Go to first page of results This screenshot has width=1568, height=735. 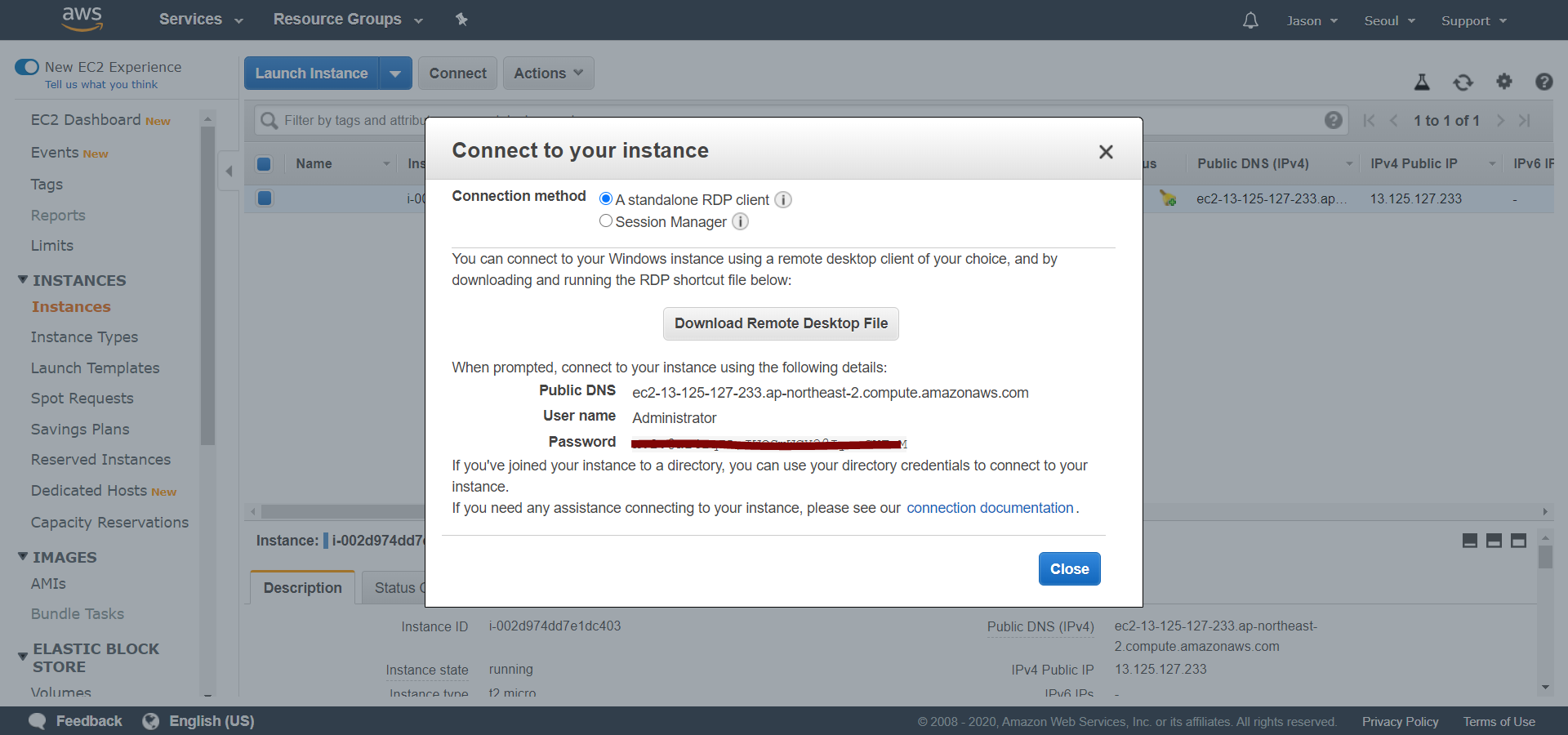(x=1369, y=121)
